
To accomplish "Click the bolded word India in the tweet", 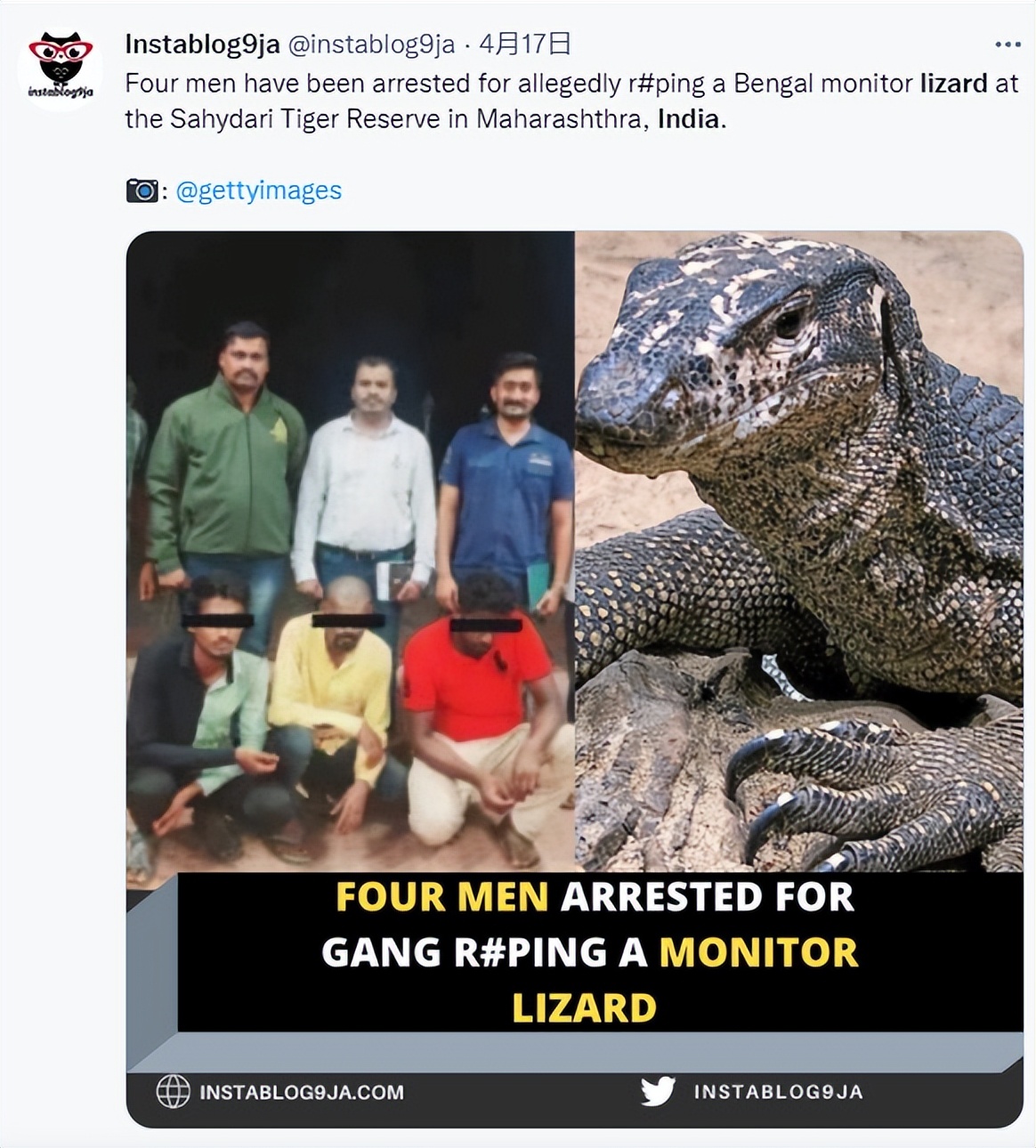I will [685, 116].
